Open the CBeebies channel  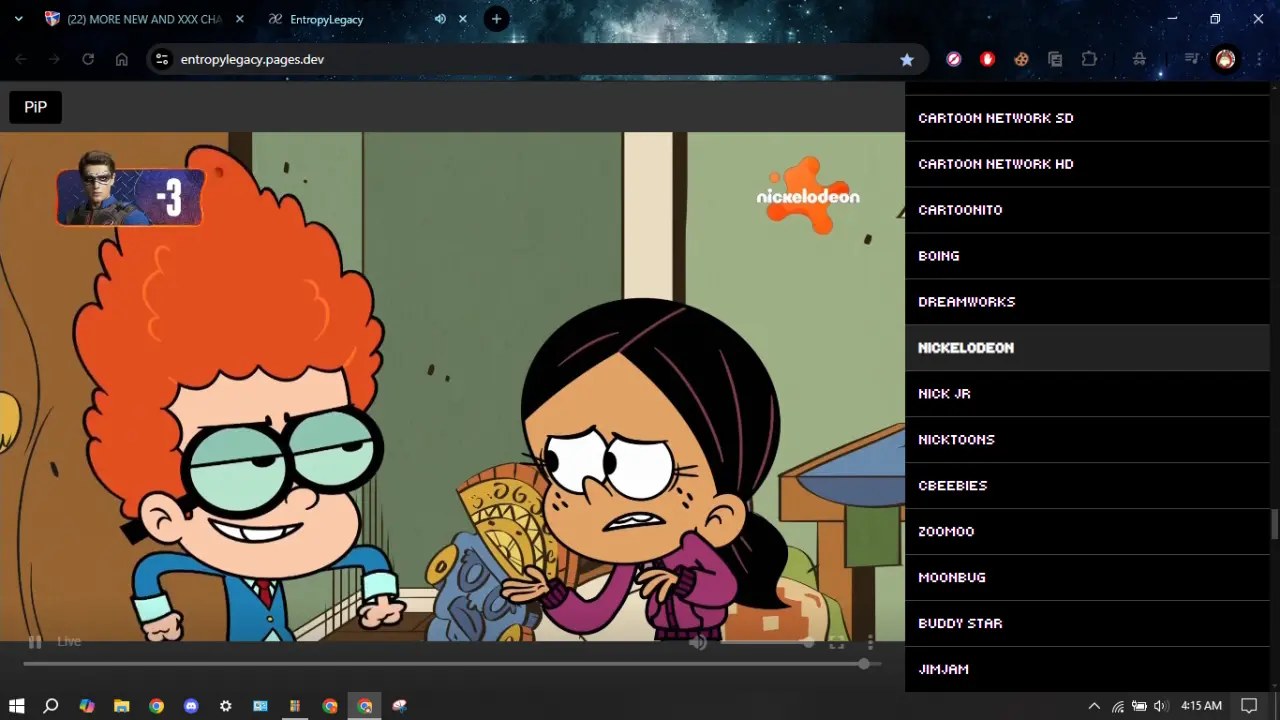1087,486
